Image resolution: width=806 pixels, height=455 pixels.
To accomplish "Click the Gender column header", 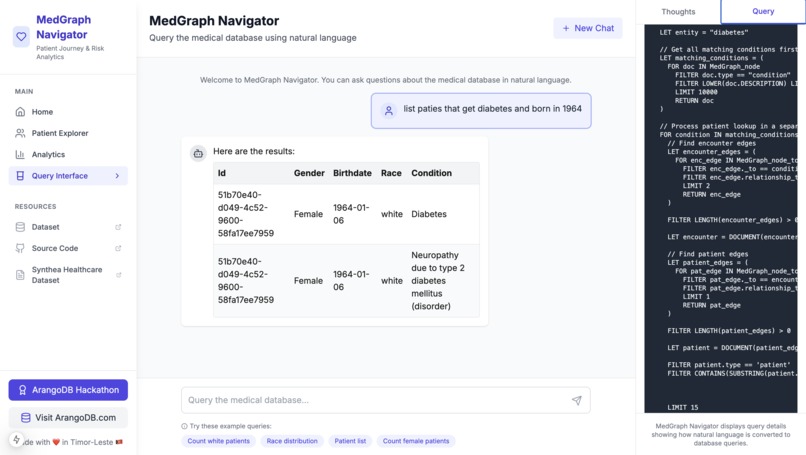I will 309,173.
